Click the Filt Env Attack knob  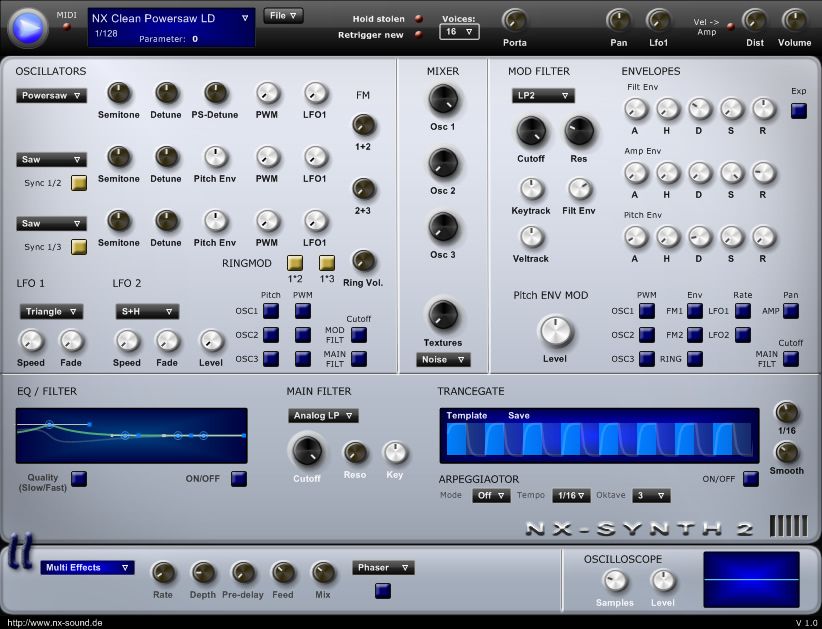coord(635,109)
